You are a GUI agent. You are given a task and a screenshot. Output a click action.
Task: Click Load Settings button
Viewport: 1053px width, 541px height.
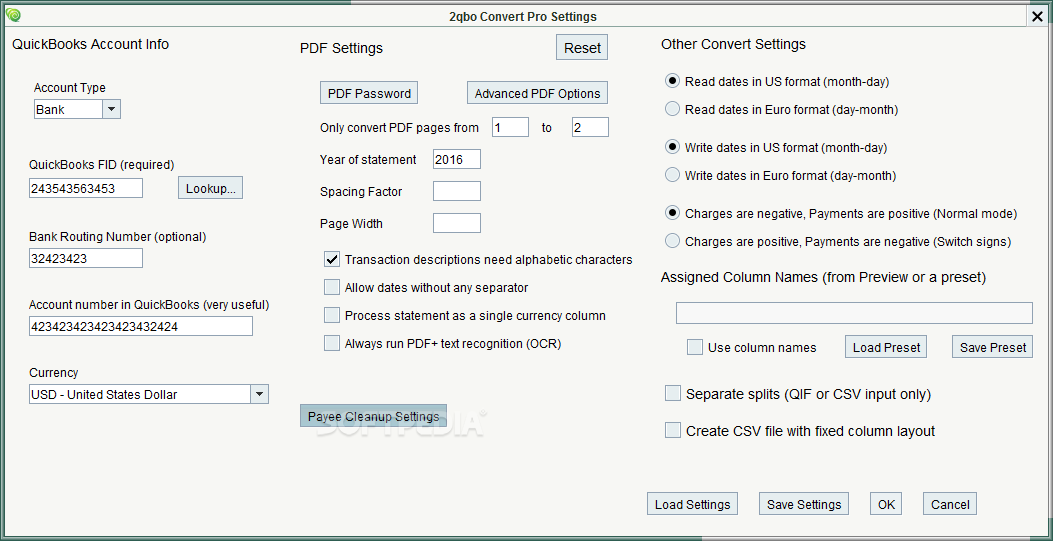point(692,504)
